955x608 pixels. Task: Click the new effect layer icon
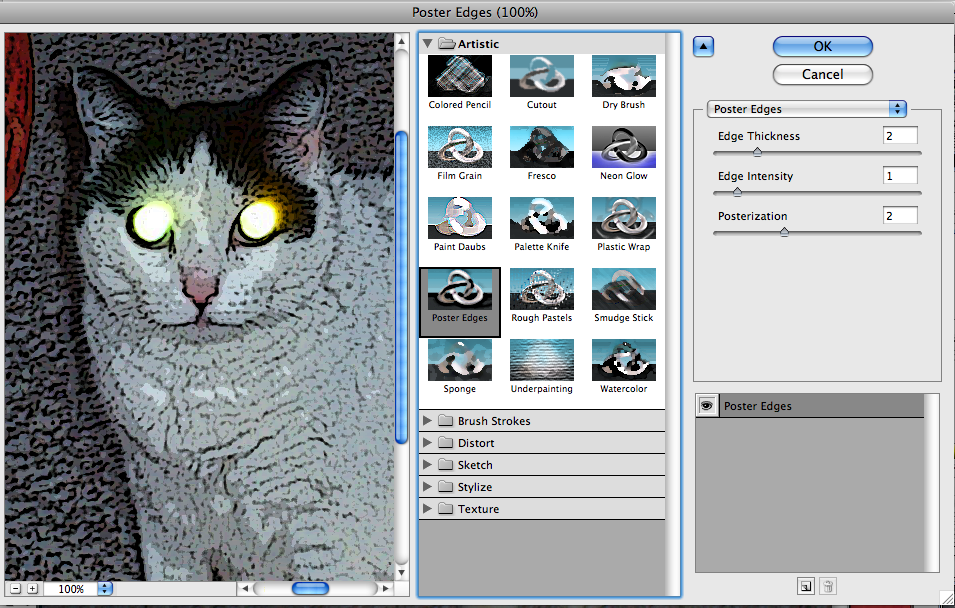click(x=806, y=587)
